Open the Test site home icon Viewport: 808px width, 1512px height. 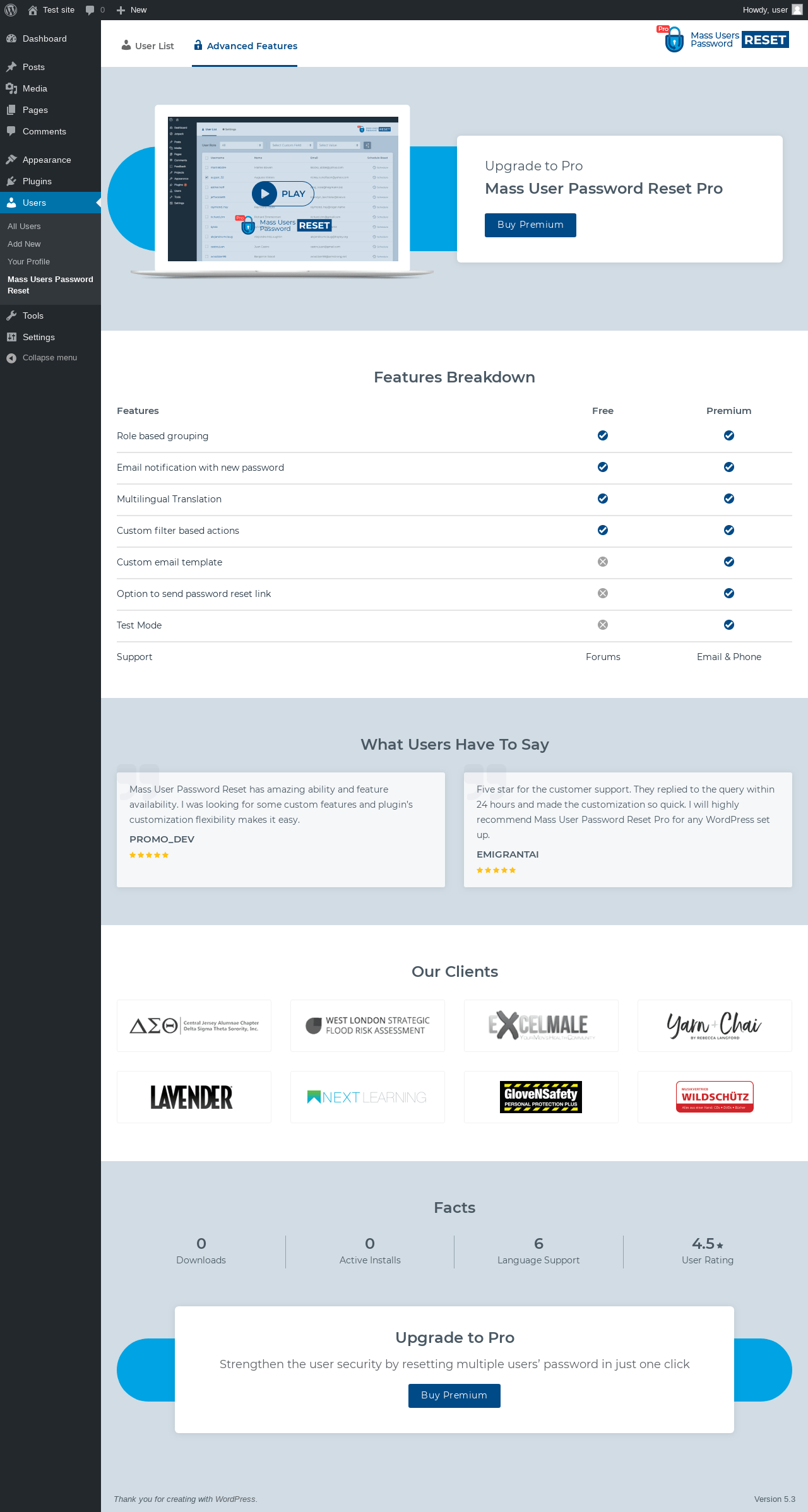click(x=33, y=10)
